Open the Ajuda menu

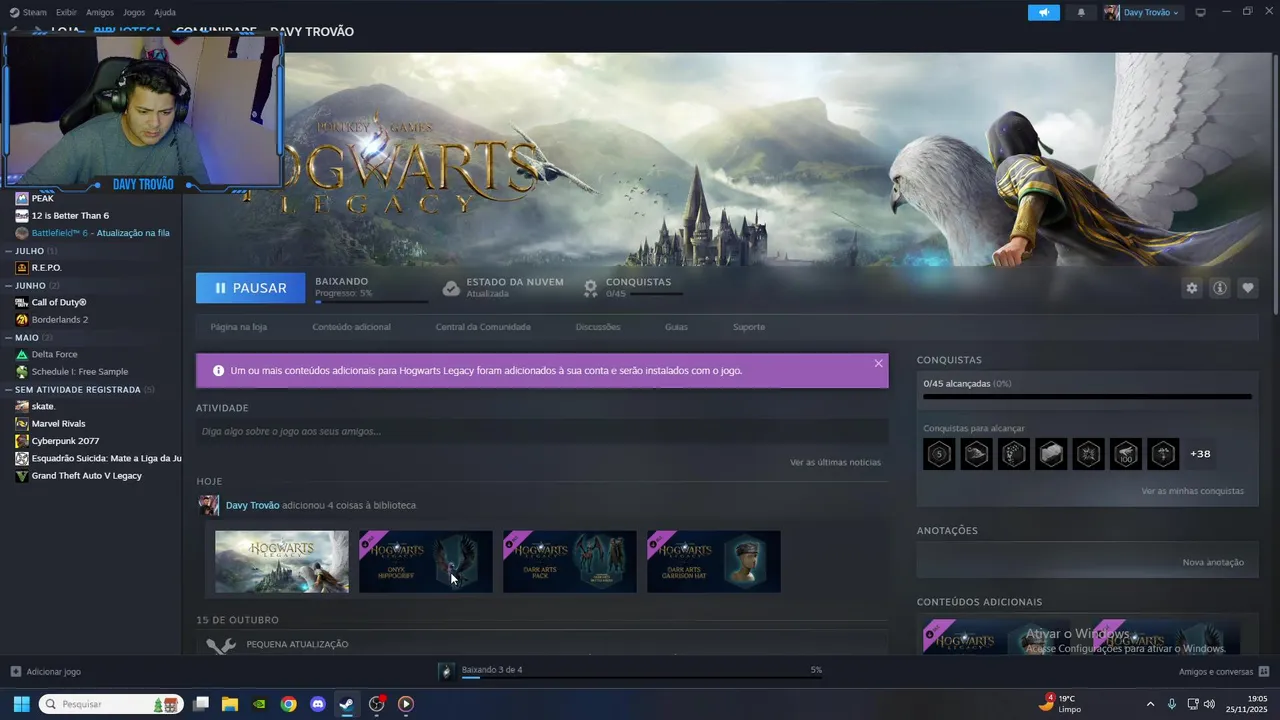click(x=165, y=12)
